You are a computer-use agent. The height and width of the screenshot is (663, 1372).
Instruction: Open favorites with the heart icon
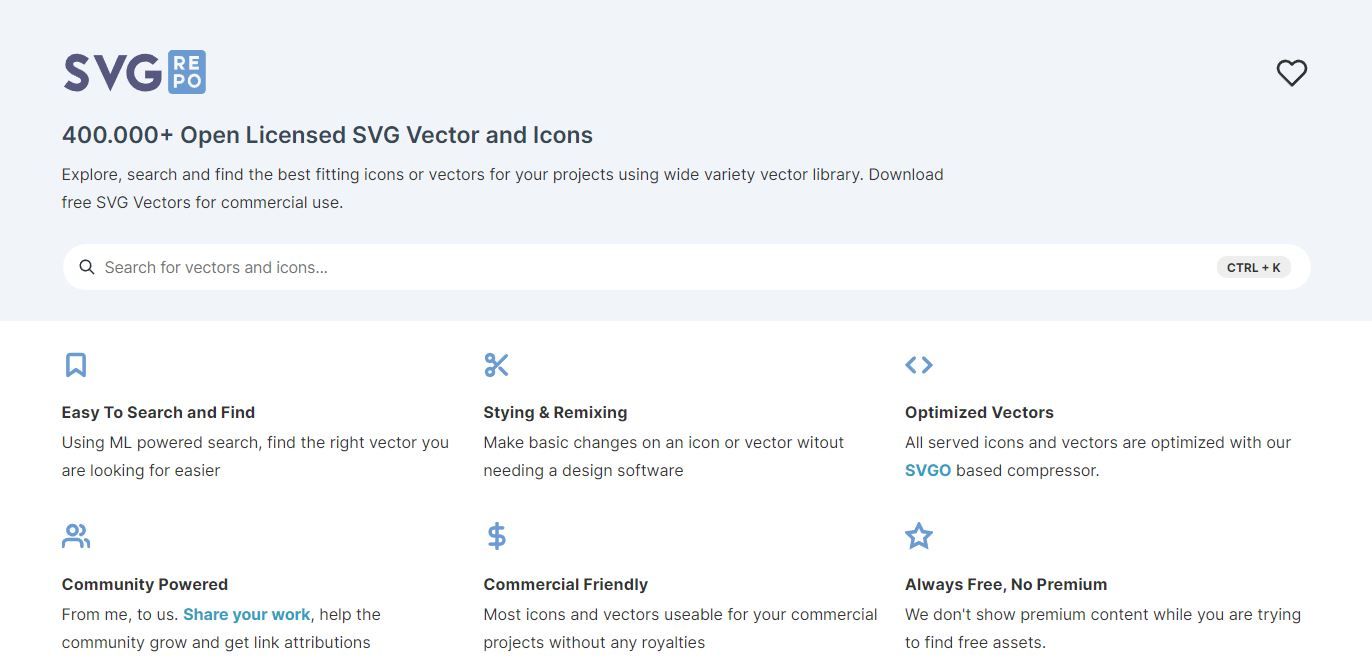click(x=1291, y=73)
